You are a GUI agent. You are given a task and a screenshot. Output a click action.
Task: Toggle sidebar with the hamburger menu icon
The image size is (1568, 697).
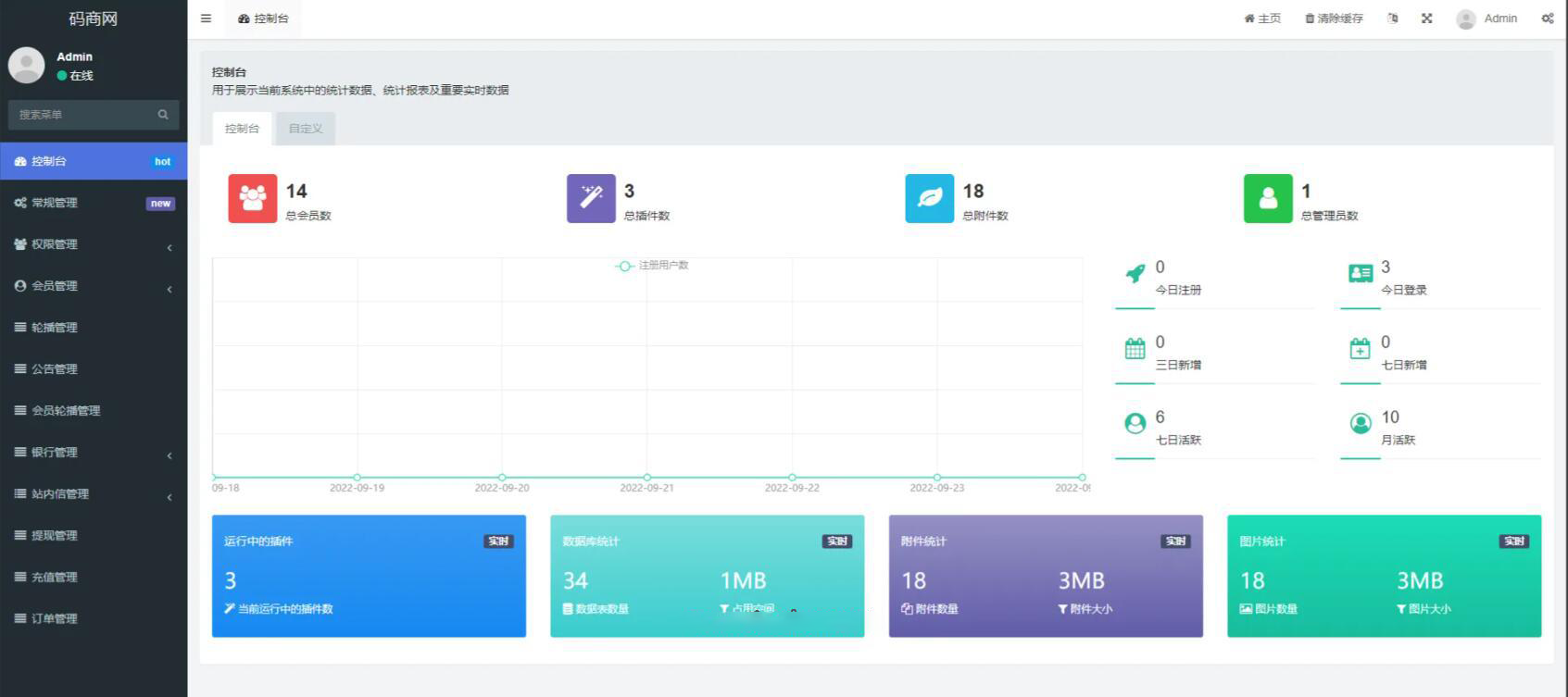206,19
